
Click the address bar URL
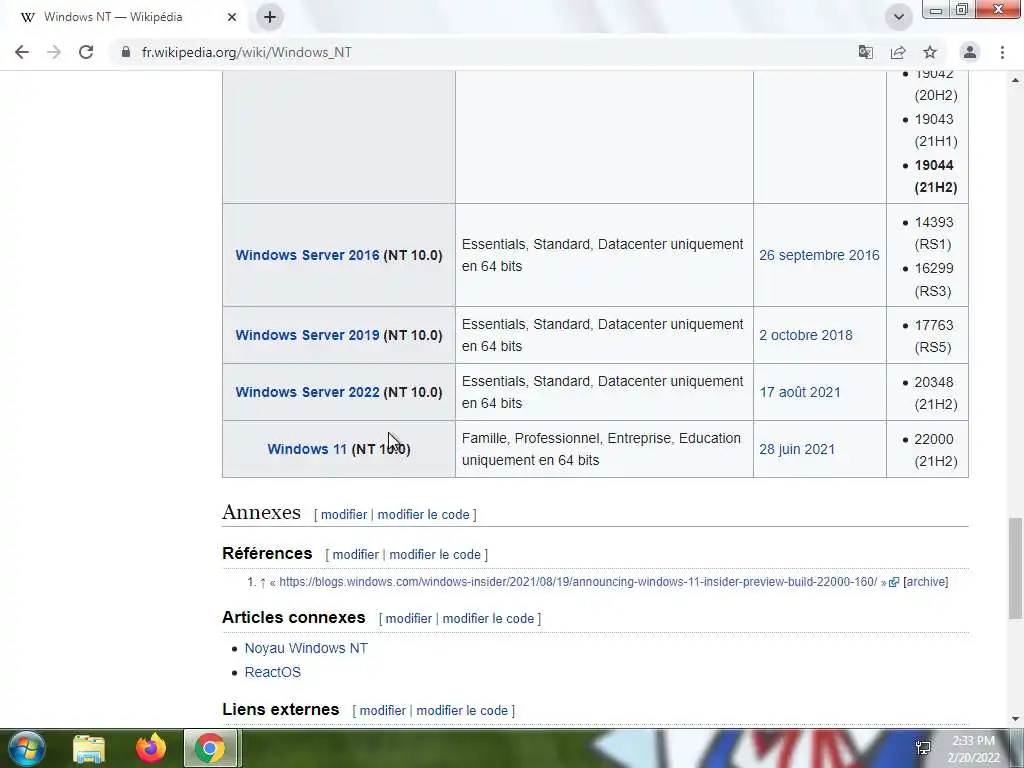pyautogui.click(x=247, y=52)
